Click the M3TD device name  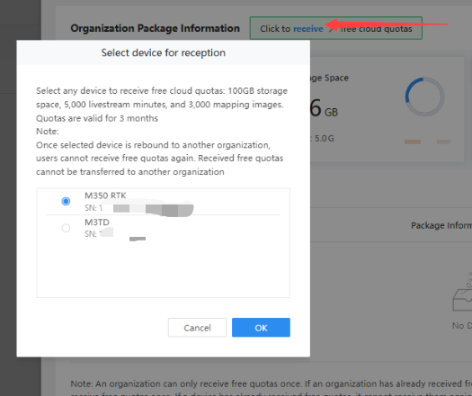tap(97, 222)
